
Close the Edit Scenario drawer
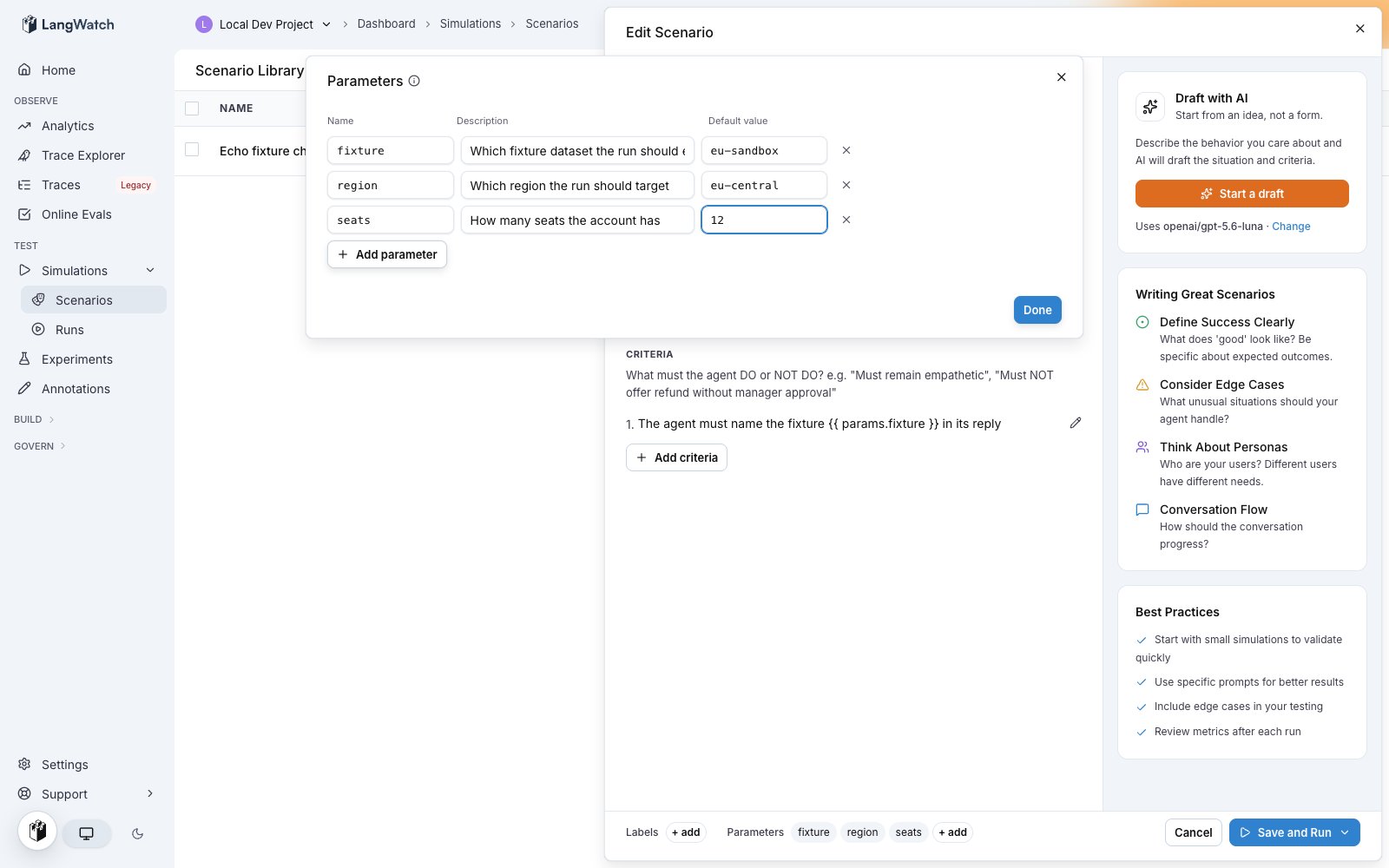point(1359,29)
